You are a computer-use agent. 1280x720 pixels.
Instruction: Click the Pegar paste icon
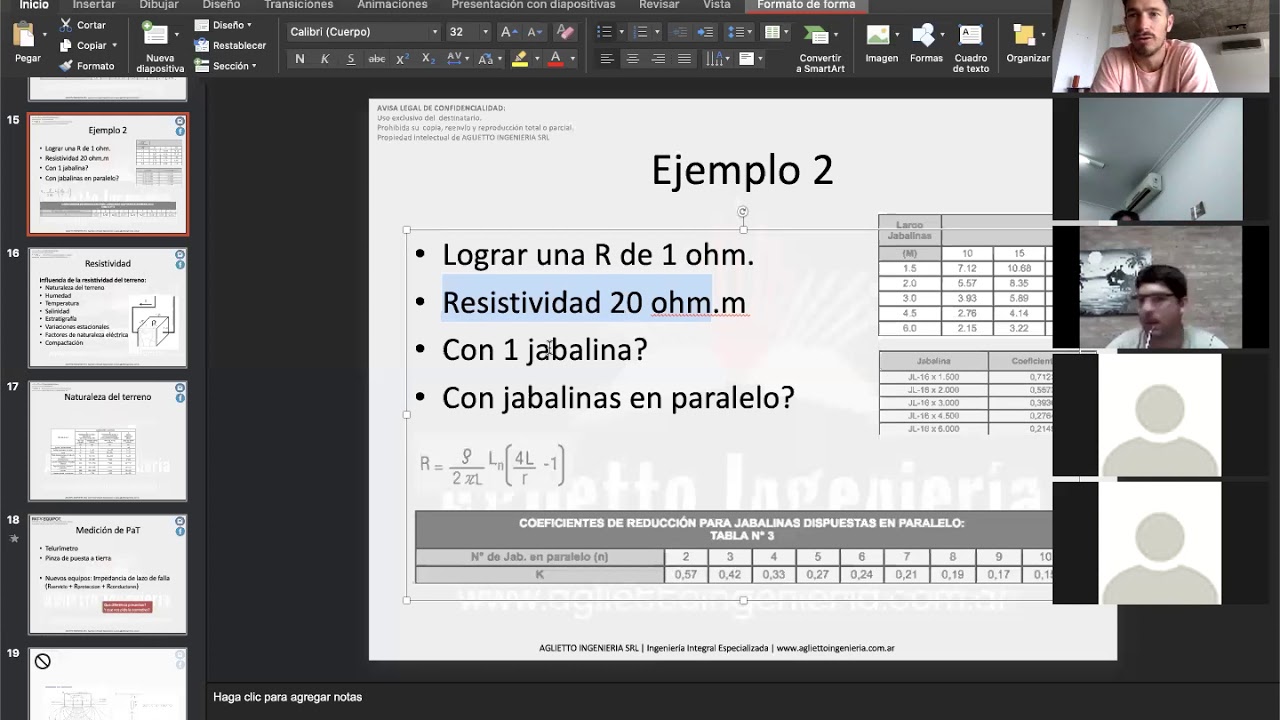click(x=23, y=35)
